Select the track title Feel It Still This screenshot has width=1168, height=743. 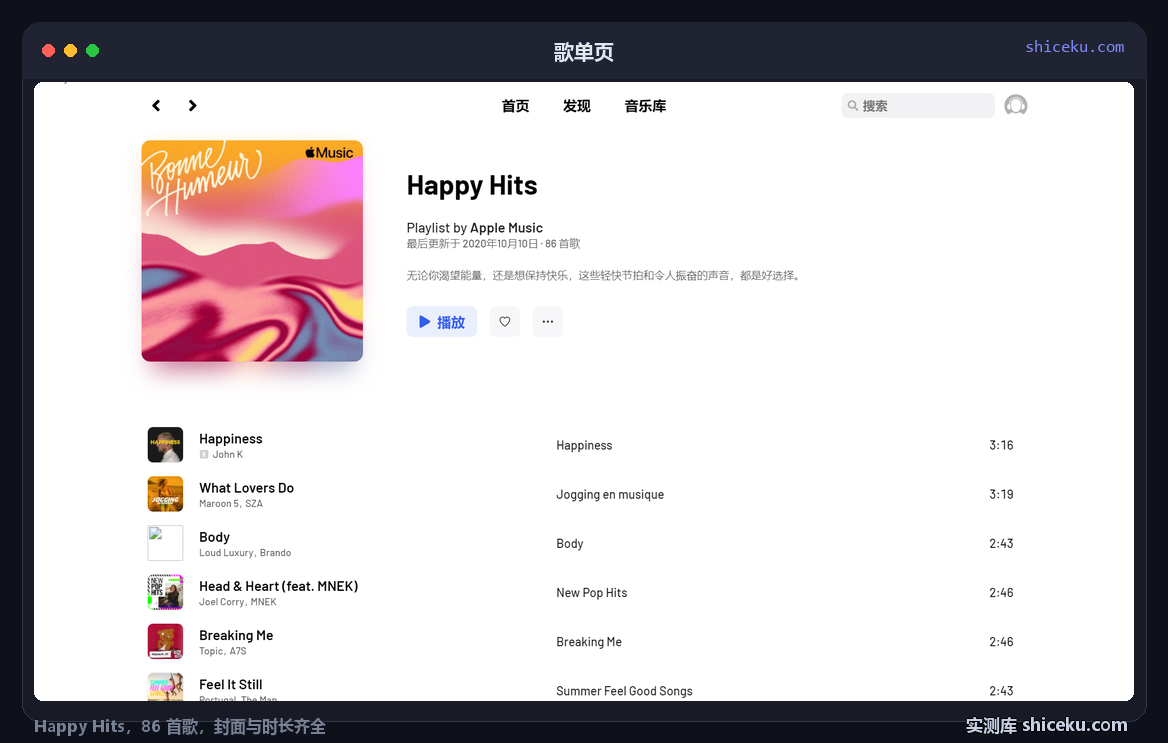click(x=231, y=685)
